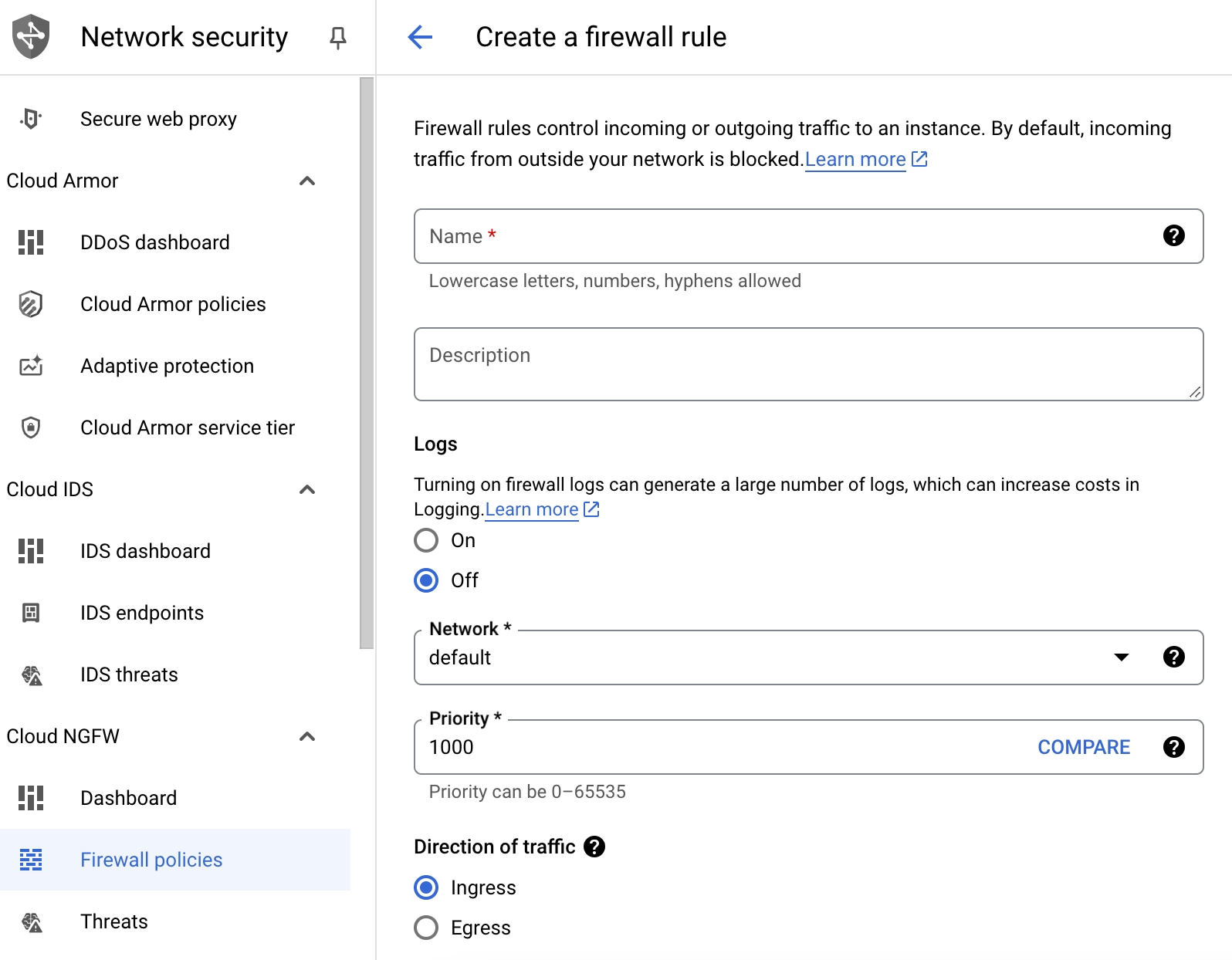Open IDS dashboard
Viewport: 1232px width, 960px height.
click(x=145, y=551)
